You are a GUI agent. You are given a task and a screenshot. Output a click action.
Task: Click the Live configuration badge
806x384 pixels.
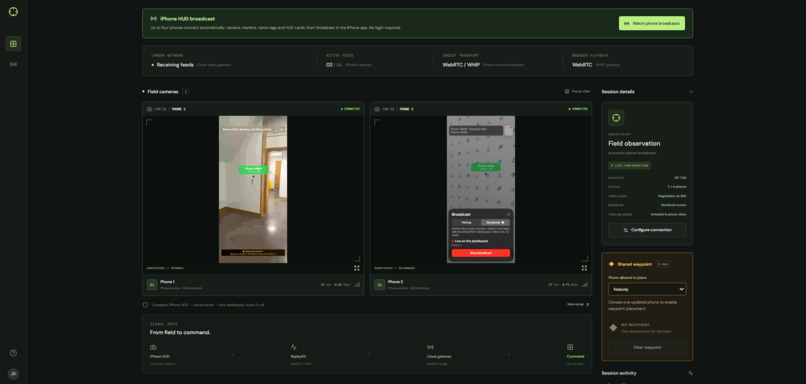click(630, 166)
